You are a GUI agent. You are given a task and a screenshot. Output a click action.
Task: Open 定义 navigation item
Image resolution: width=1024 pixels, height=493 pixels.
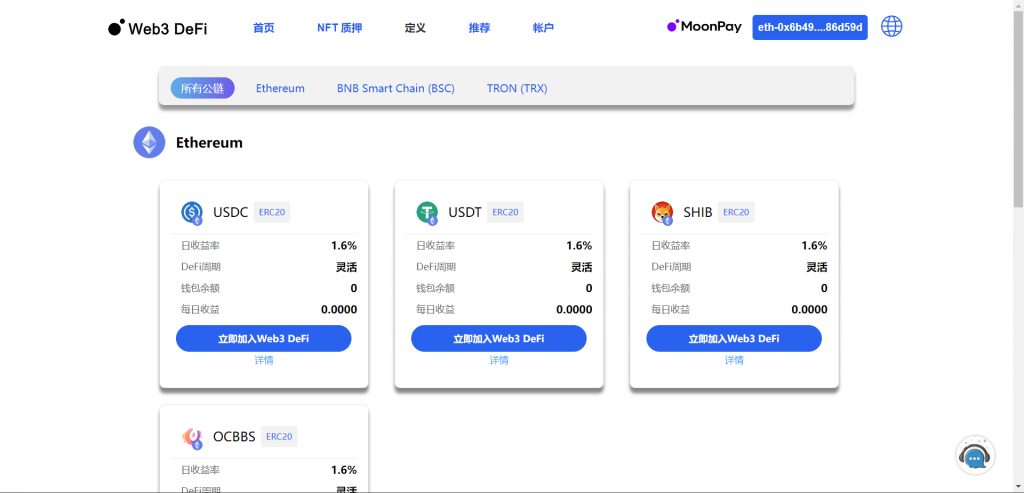[415, 28]
